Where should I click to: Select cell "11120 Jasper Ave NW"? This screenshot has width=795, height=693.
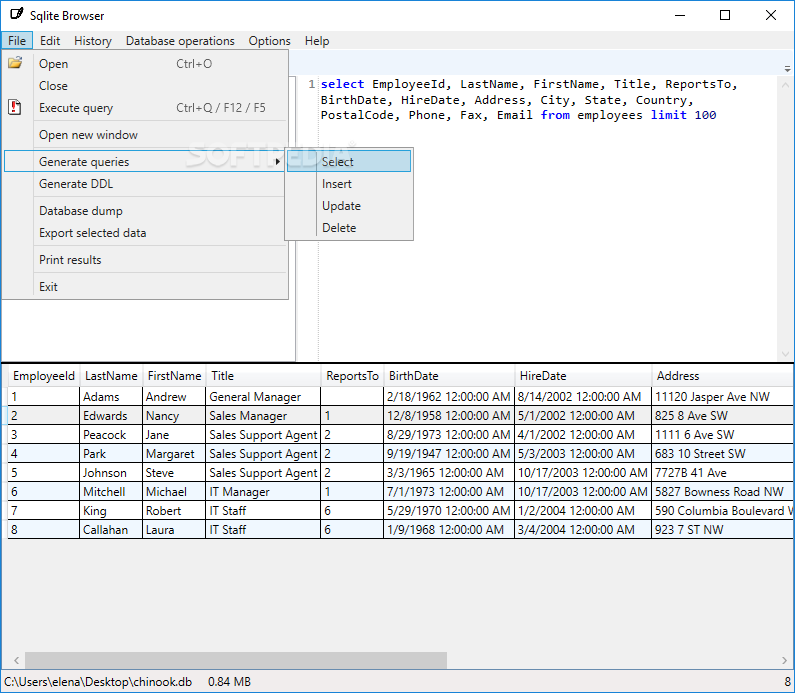(722, 396)
